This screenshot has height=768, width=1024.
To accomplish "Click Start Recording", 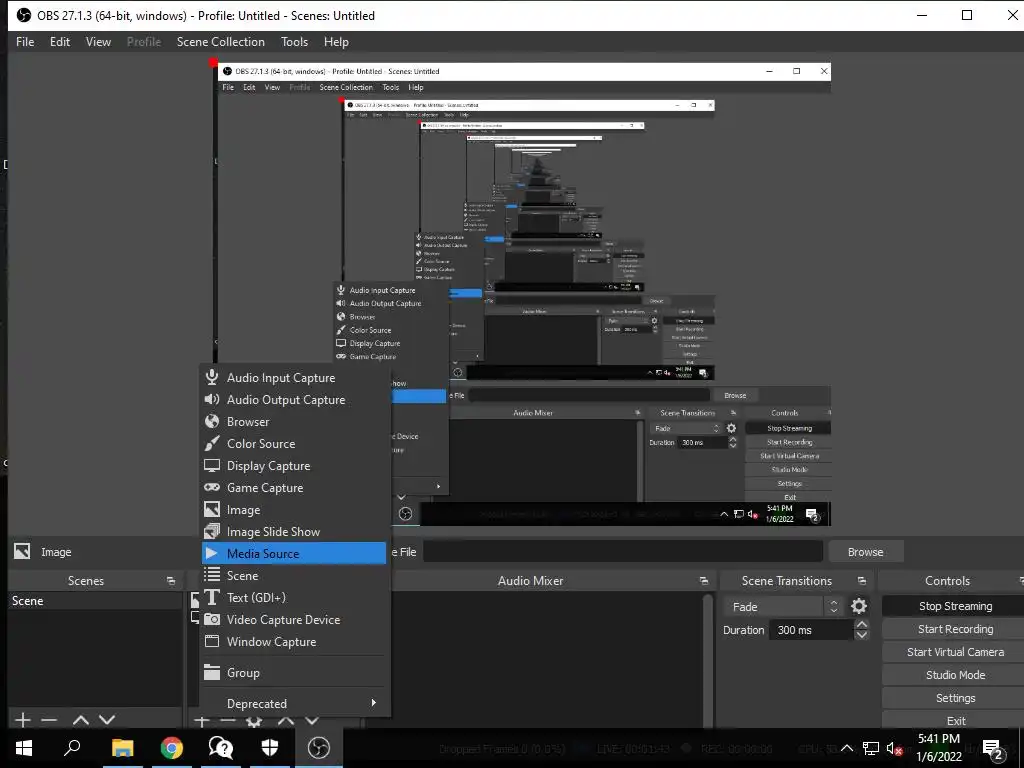I will coord(955,629).
